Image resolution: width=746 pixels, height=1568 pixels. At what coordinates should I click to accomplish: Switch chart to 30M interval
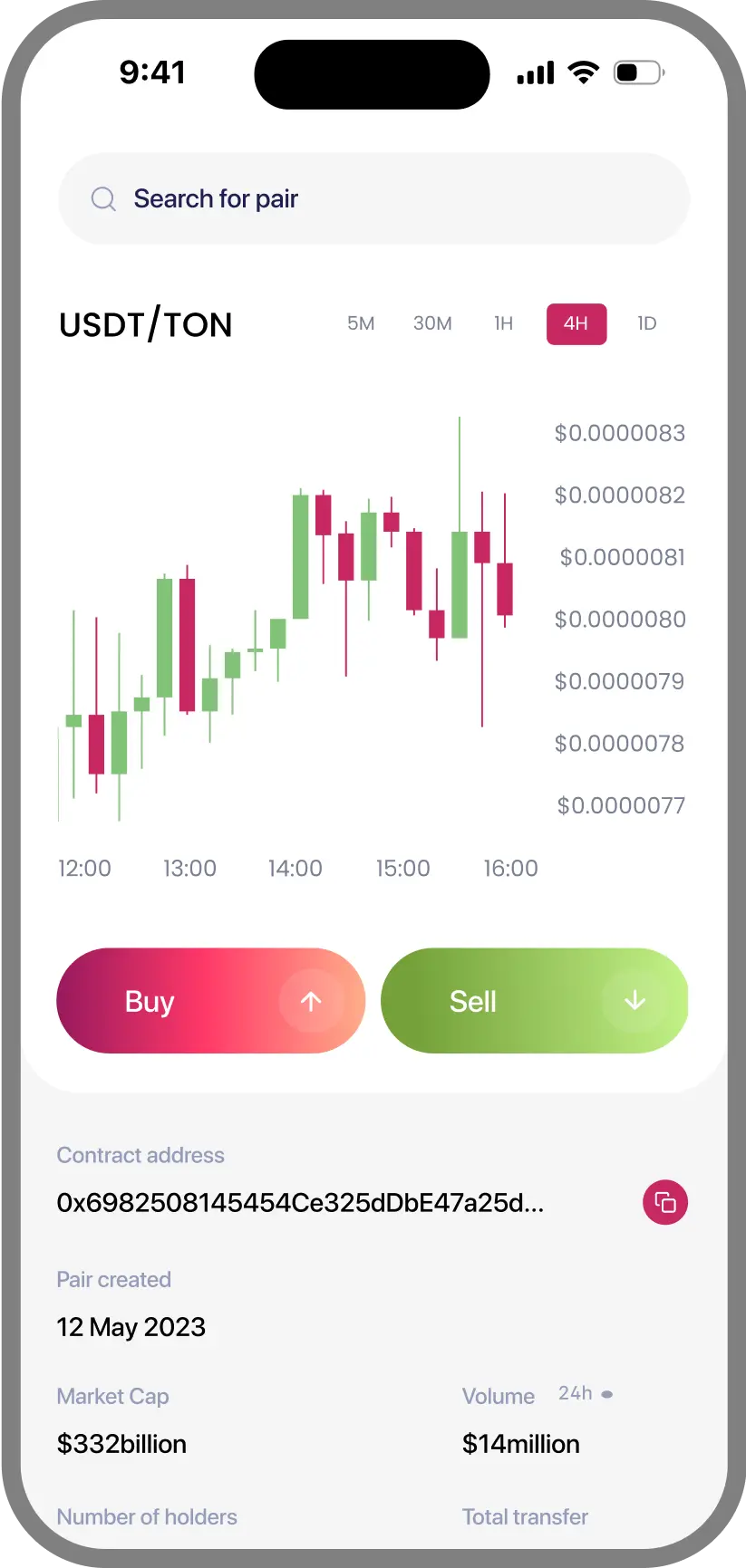(x=432, y=323)
